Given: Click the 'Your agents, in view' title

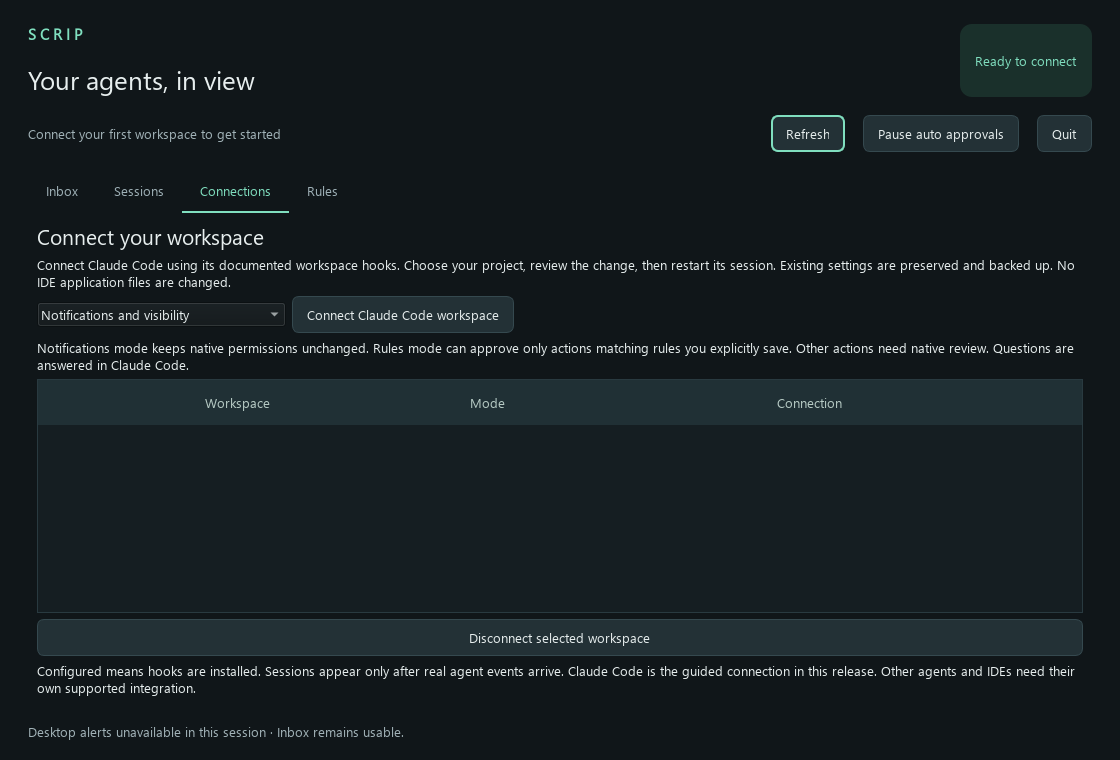Looking at the screenshot, I should pos(141,81).
